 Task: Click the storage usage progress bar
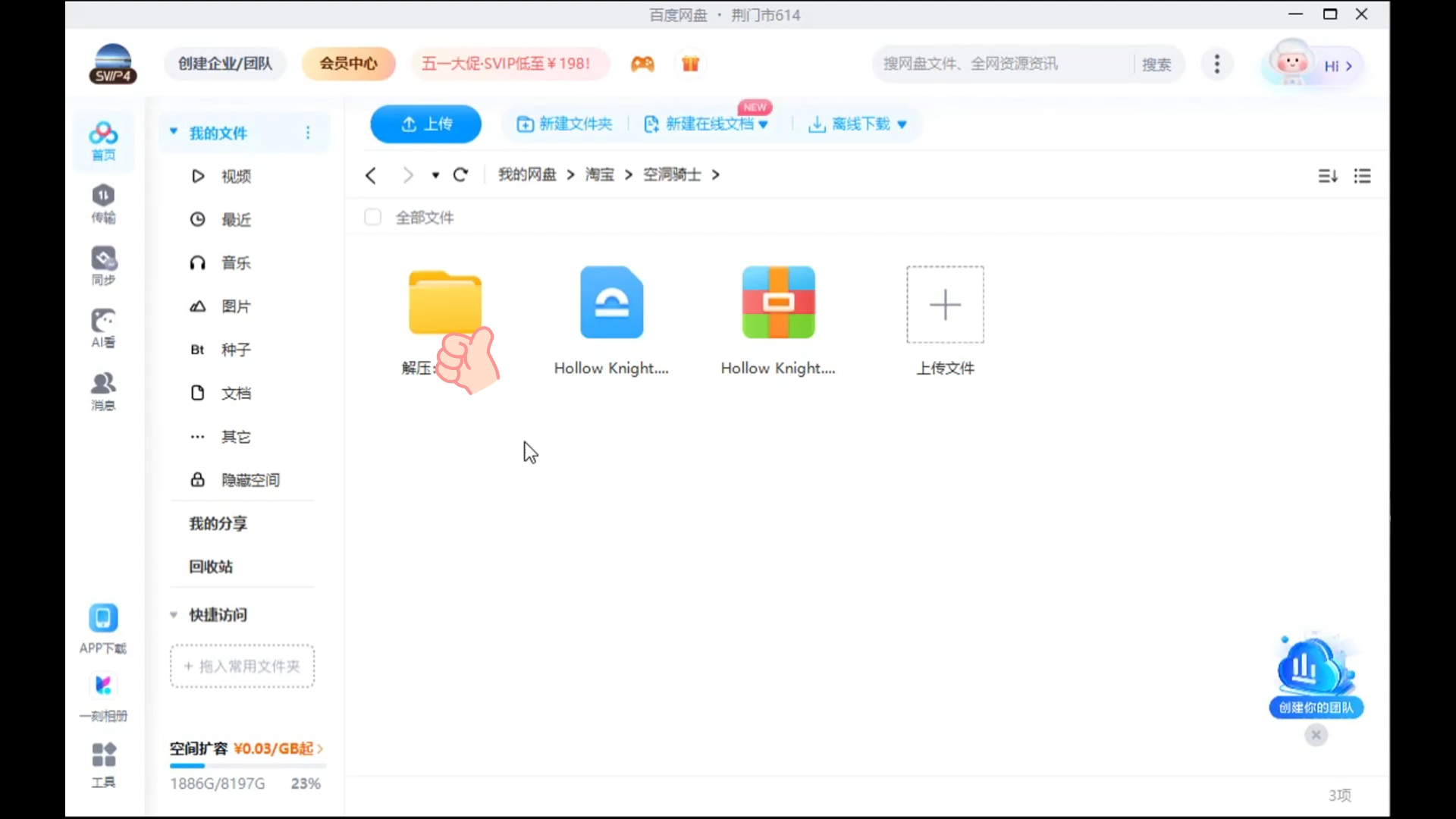tap(247, 766)
